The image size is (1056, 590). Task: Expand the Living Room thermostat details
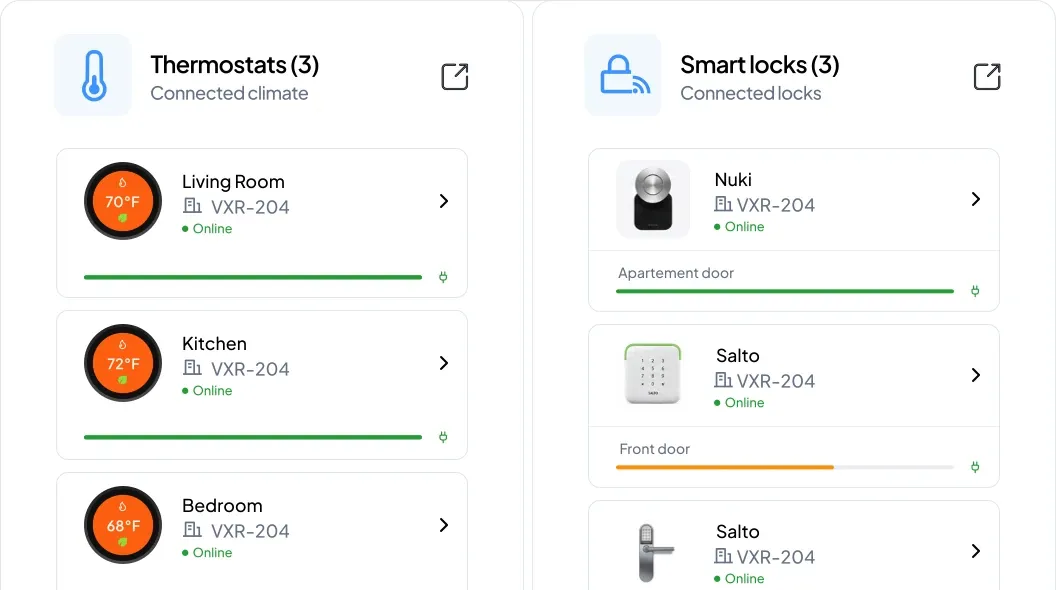click(x=444, y=201)
